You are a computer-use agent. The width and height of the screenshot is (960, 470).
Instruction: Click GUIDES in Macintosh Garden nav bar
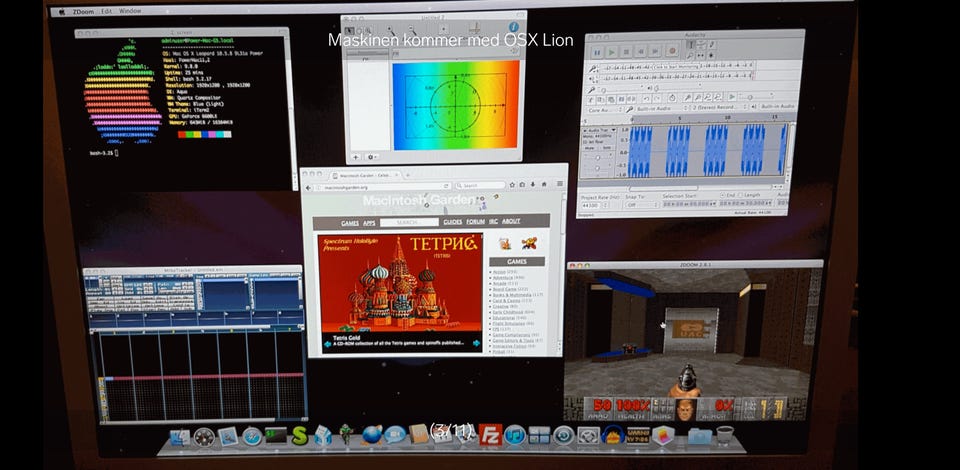click(x=452, y=222)
